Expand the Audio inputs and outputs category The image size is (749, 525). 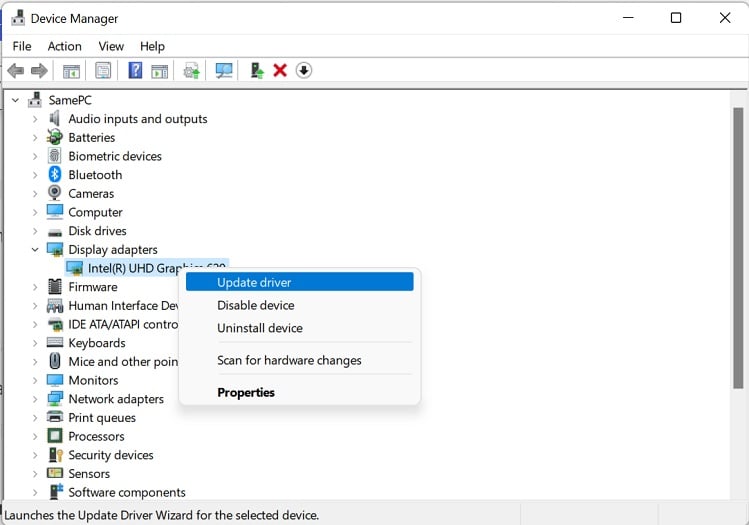[35, 119]
